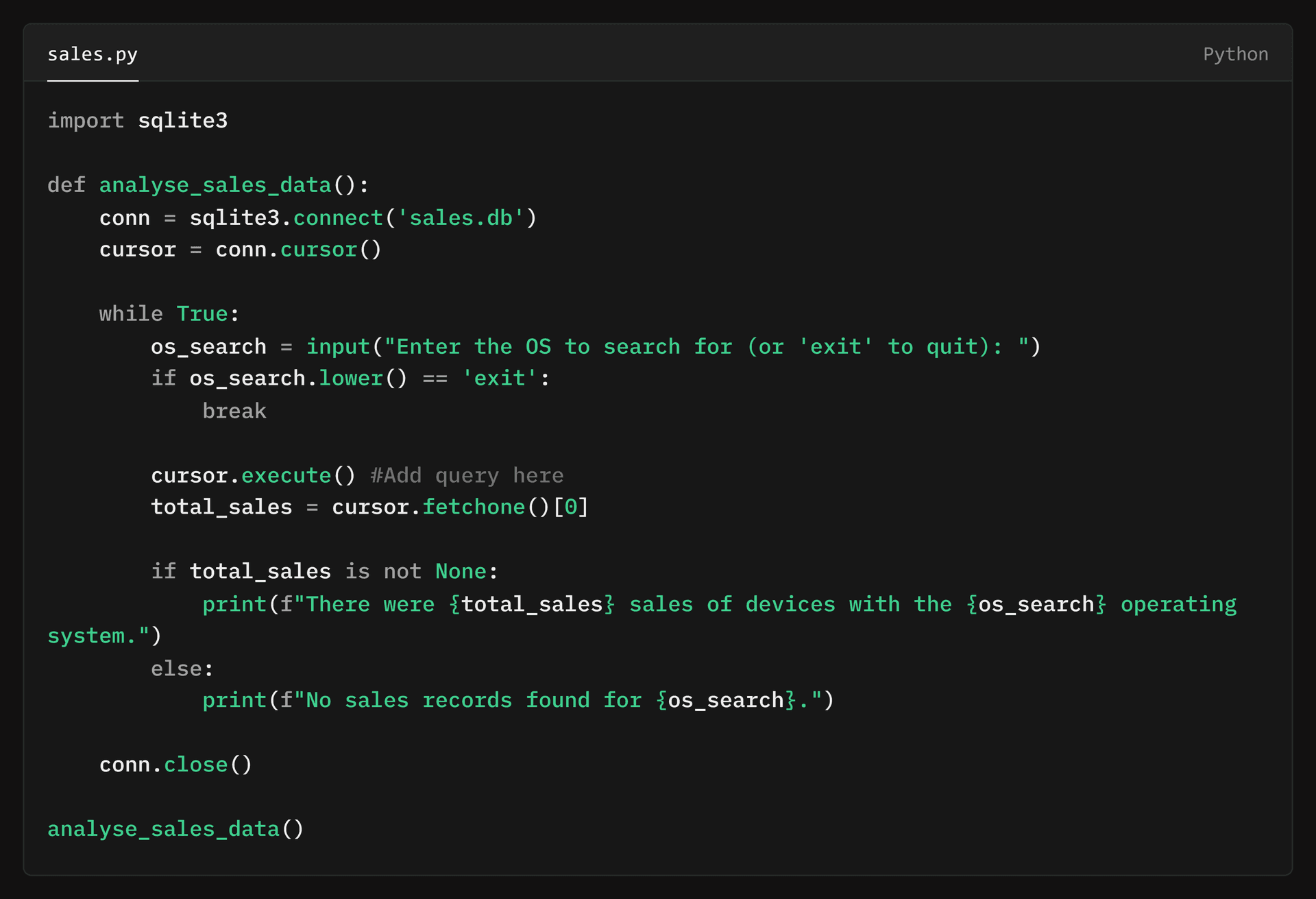This screenshot has width=1316, height=899.
Task: Click the None keyword in if statement
Action: point(460,572)
